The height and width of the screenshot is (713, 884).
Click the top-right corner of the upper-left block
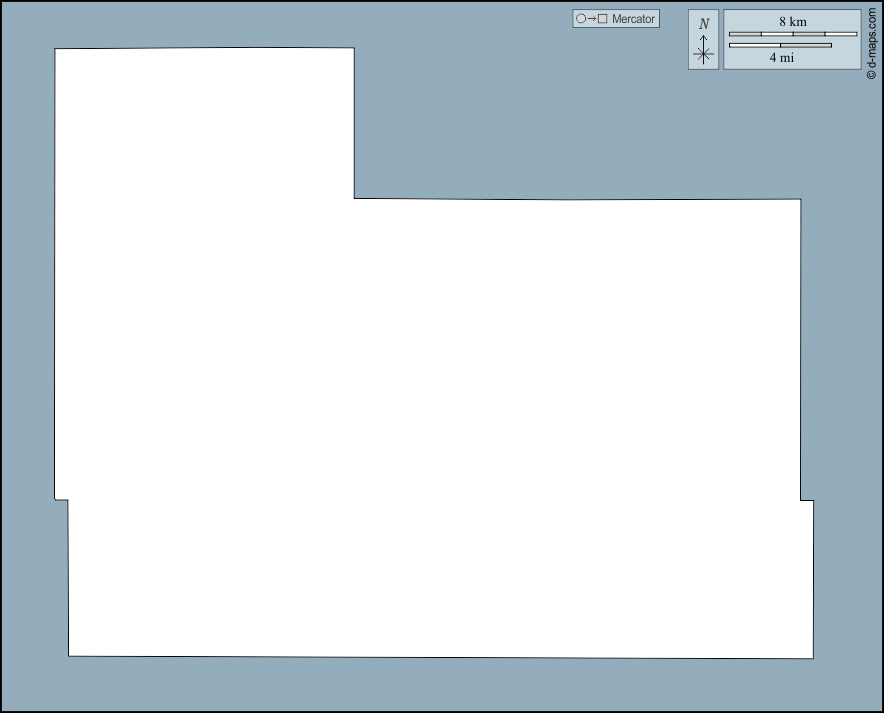[353, 48]
